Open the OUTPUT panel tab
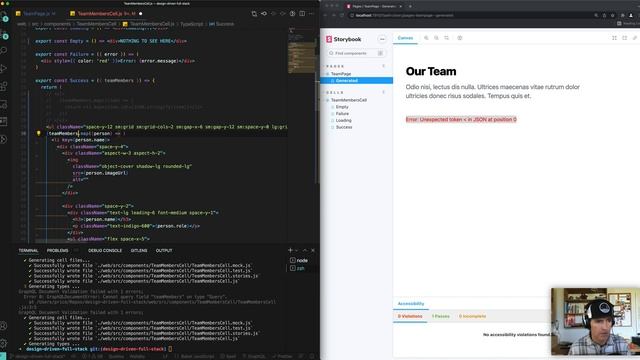Image resolution: width=640 pixels, height=360 pixels. [164, 250]
